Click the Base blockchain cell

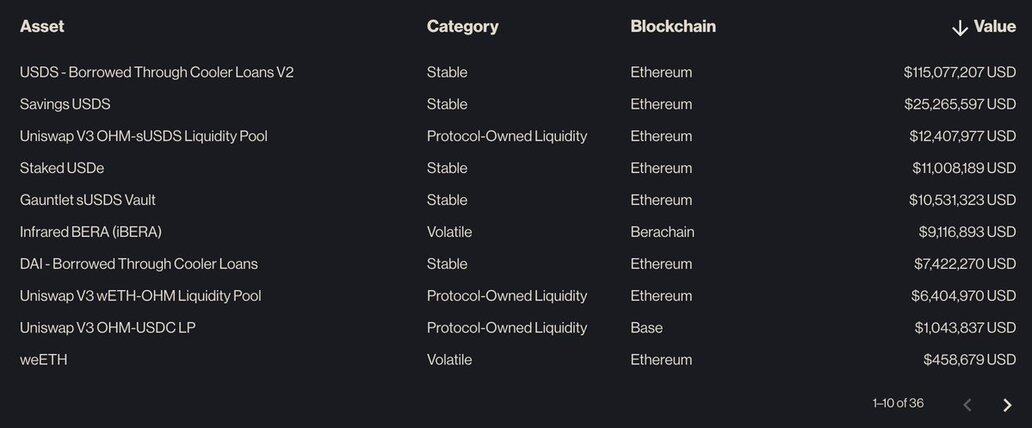pos(647,328)
